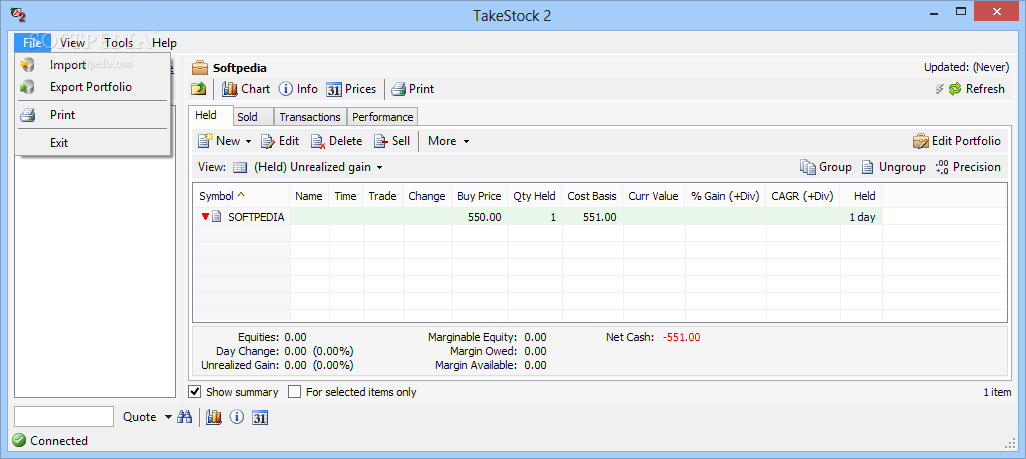
Task: Click Delete in the holdings toolbar
Action: [x=336, y=141]
